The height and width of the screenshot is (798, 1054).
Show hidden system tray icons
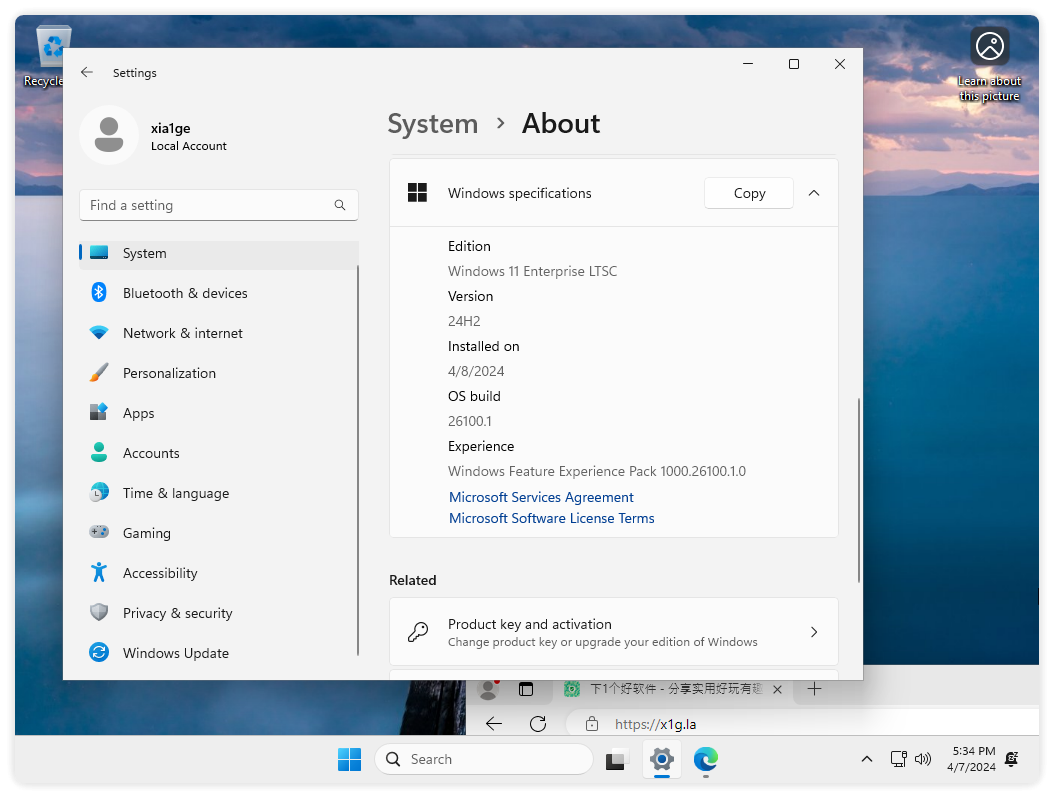tap(867, 759)
